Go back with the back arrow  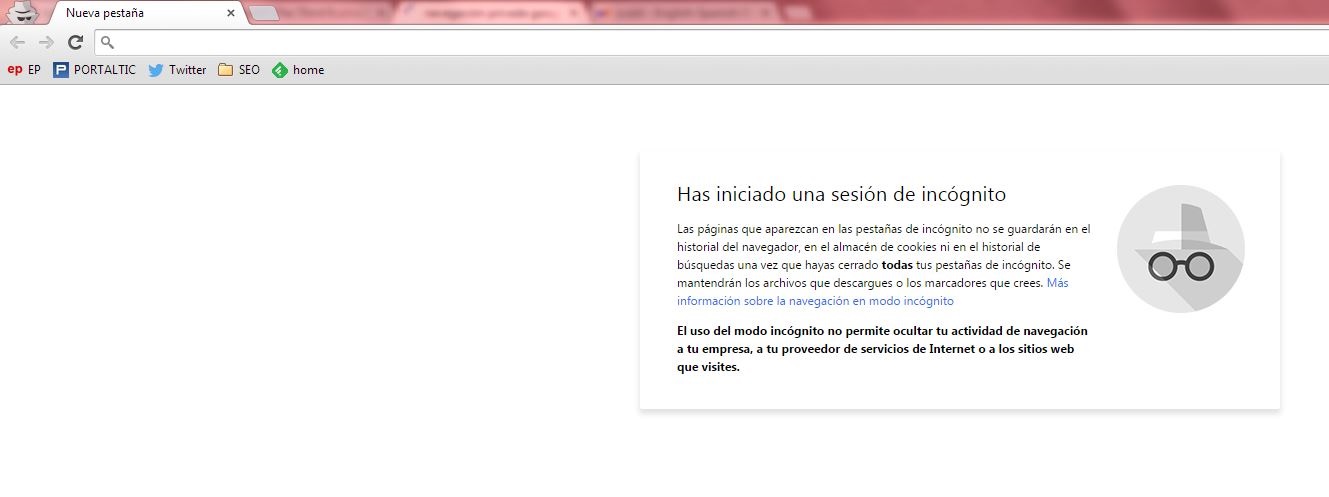point(17,42)
